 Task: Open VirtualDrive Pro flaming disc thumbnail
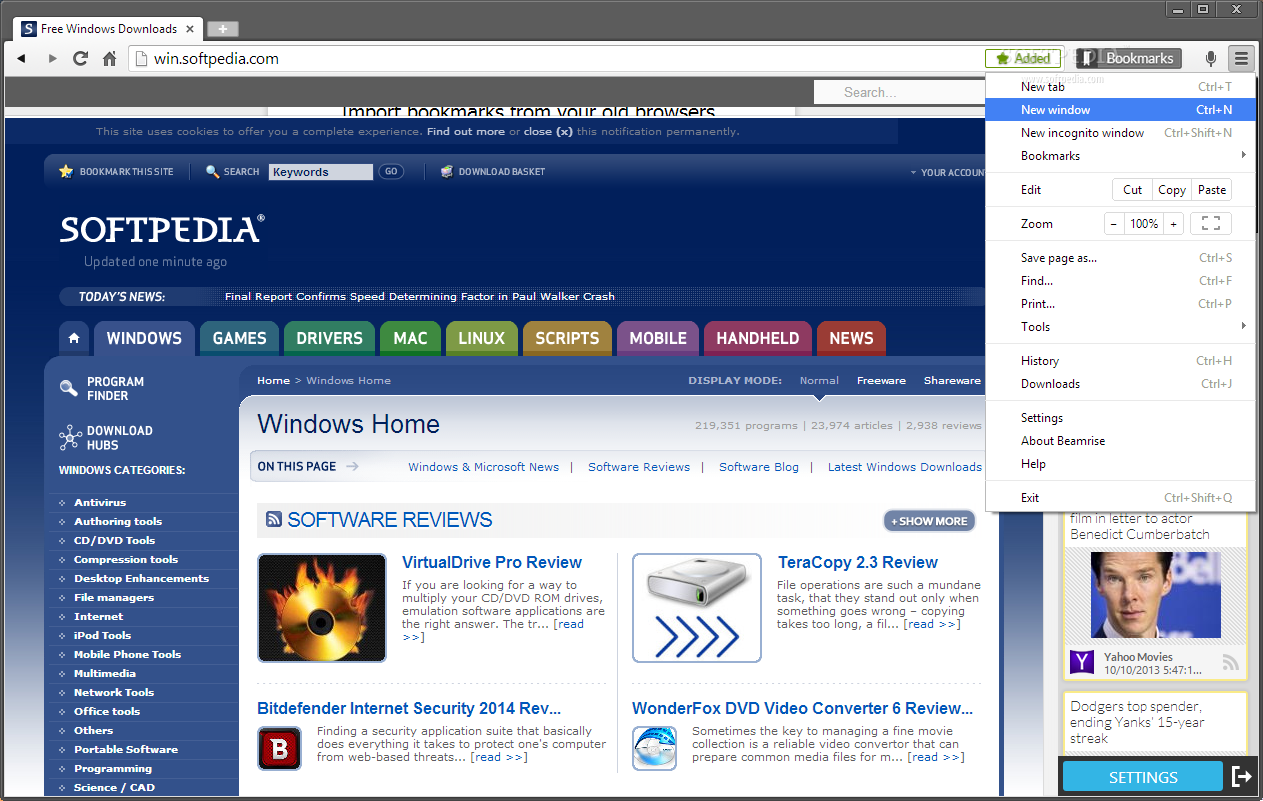[322, 608]
